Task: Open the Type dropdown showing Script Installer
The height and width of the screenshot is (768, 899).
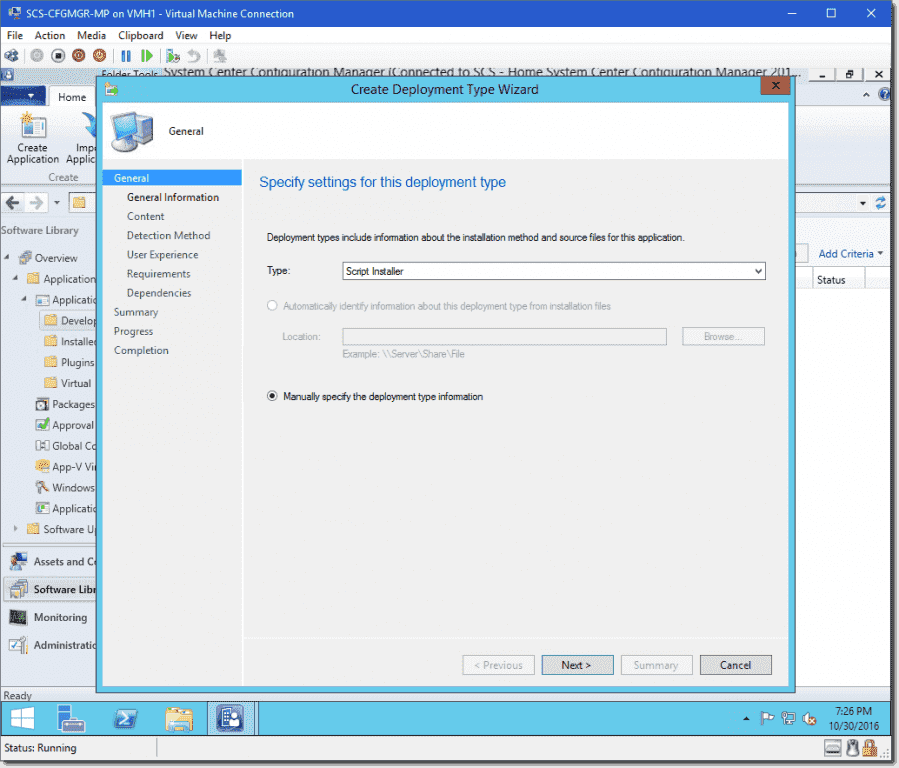Action: click(758, 270)
